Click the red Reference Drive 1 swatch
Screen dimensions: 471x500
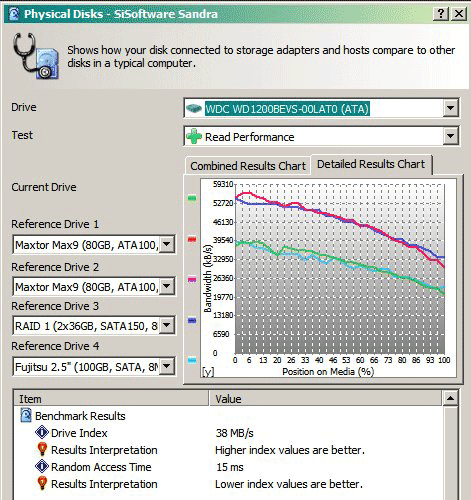pyautogui.click(x=192, y=239)
